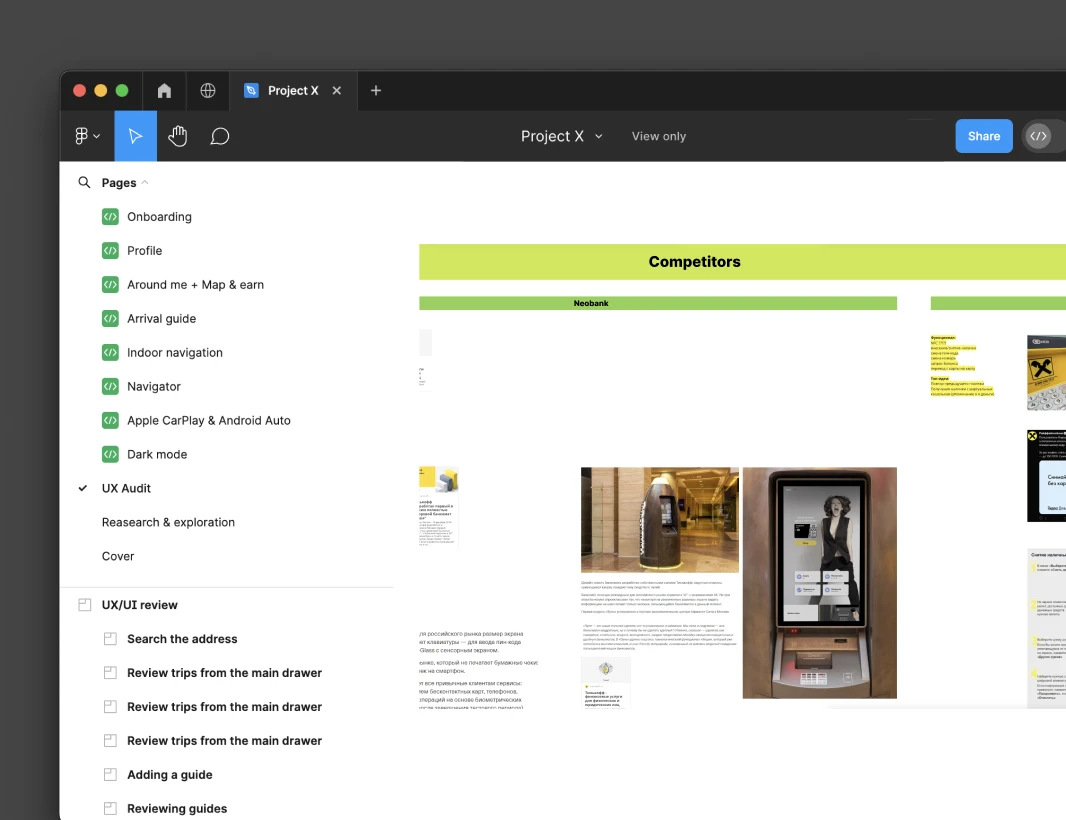
Task: Select the Hand tool for panning
Action: tap(177, 136)
